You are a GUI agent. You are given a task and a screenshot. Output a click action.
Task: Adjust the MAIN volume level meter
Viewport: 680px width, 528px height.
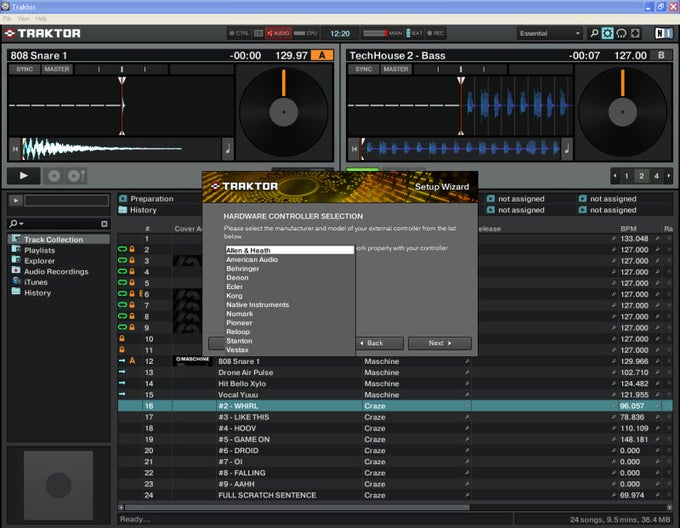(x=375, y=33)
